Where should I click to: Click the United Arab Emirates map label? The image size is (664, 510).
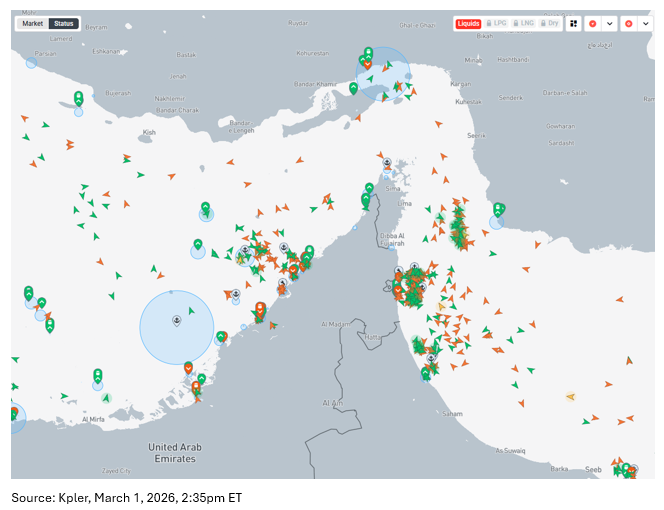click(175, 453)
